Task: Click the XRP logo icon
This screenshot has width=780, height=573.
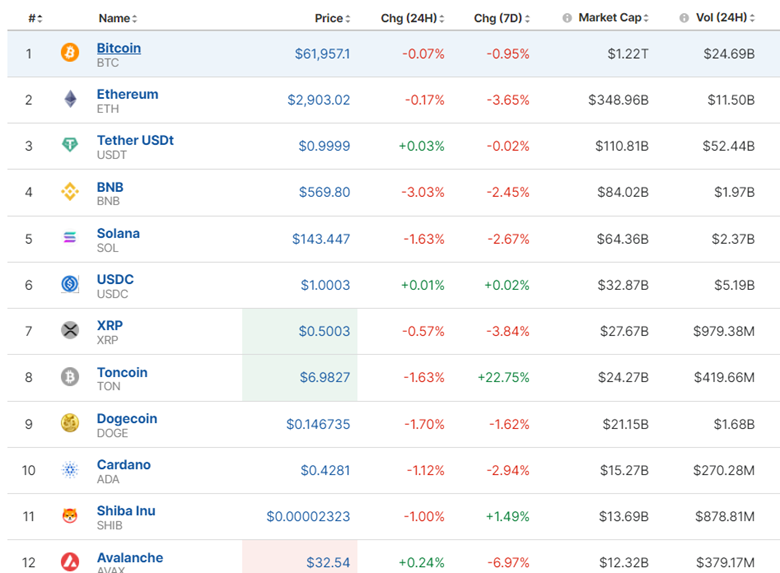Action: pyautogui.click(x=70, y=330)
